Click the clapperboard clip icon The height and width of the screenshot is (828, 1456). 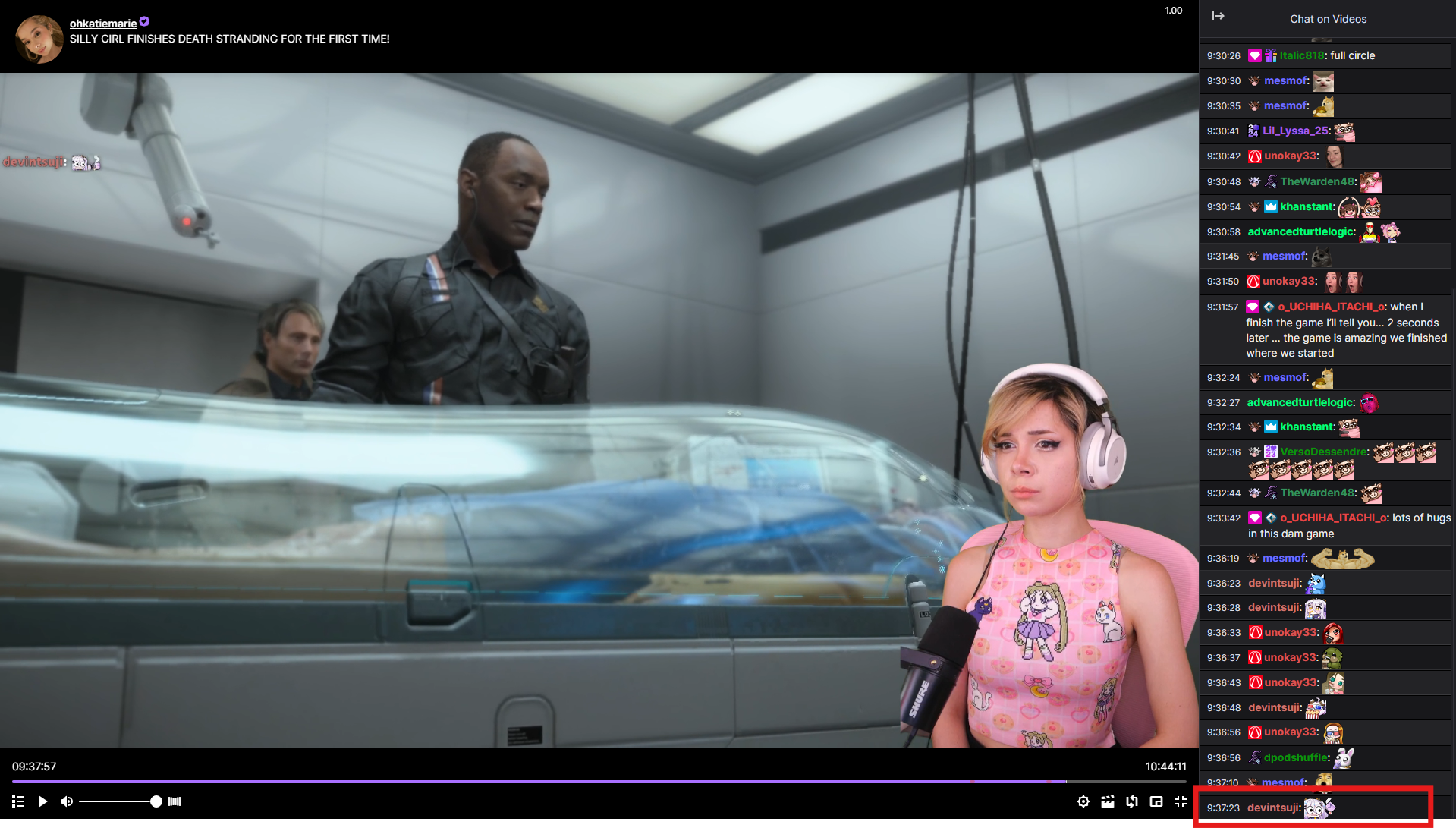pos(1108,801)
